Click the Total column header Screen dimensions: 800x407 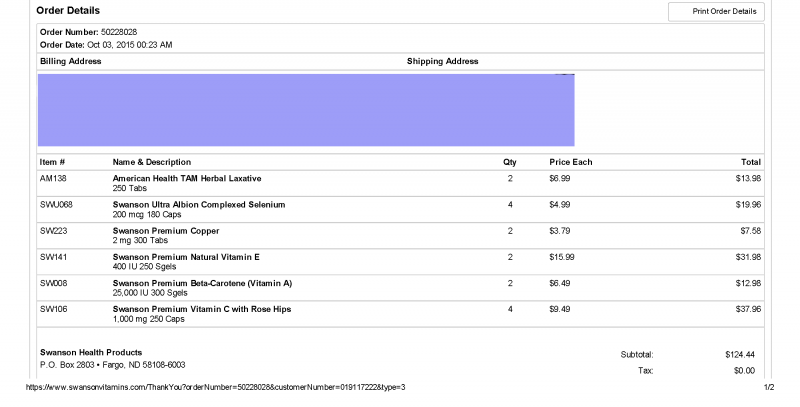click(x=751, y=162)
